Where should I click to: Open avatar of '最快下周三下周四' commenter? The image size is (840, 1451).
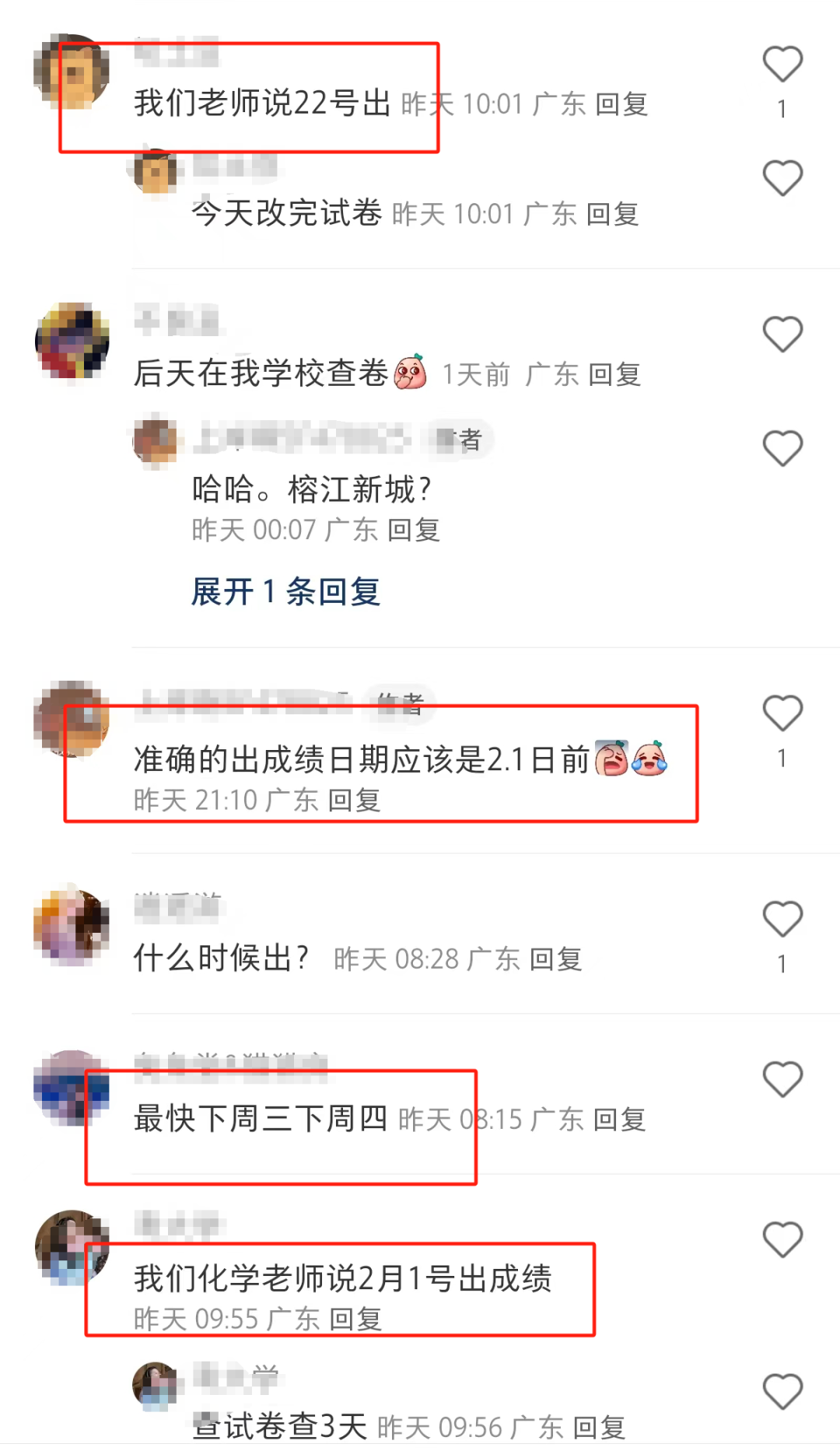pos(72,1088)
